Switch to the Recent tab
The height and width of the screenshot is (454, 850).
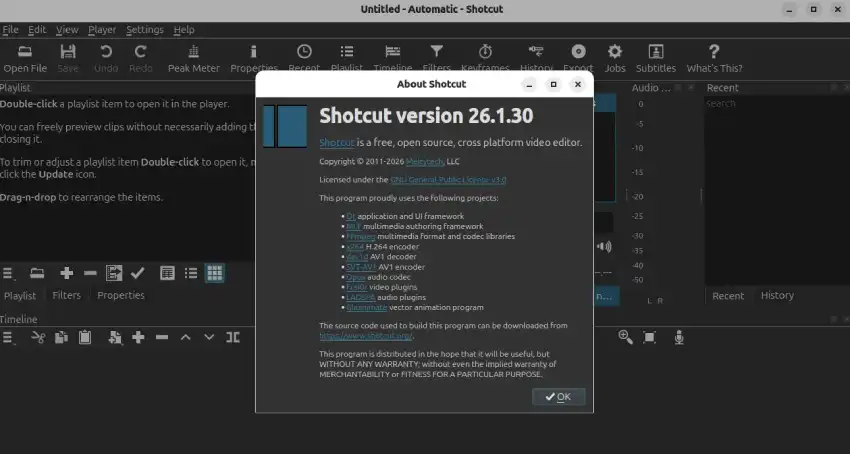pyautogui.click(x=727, y=296)
